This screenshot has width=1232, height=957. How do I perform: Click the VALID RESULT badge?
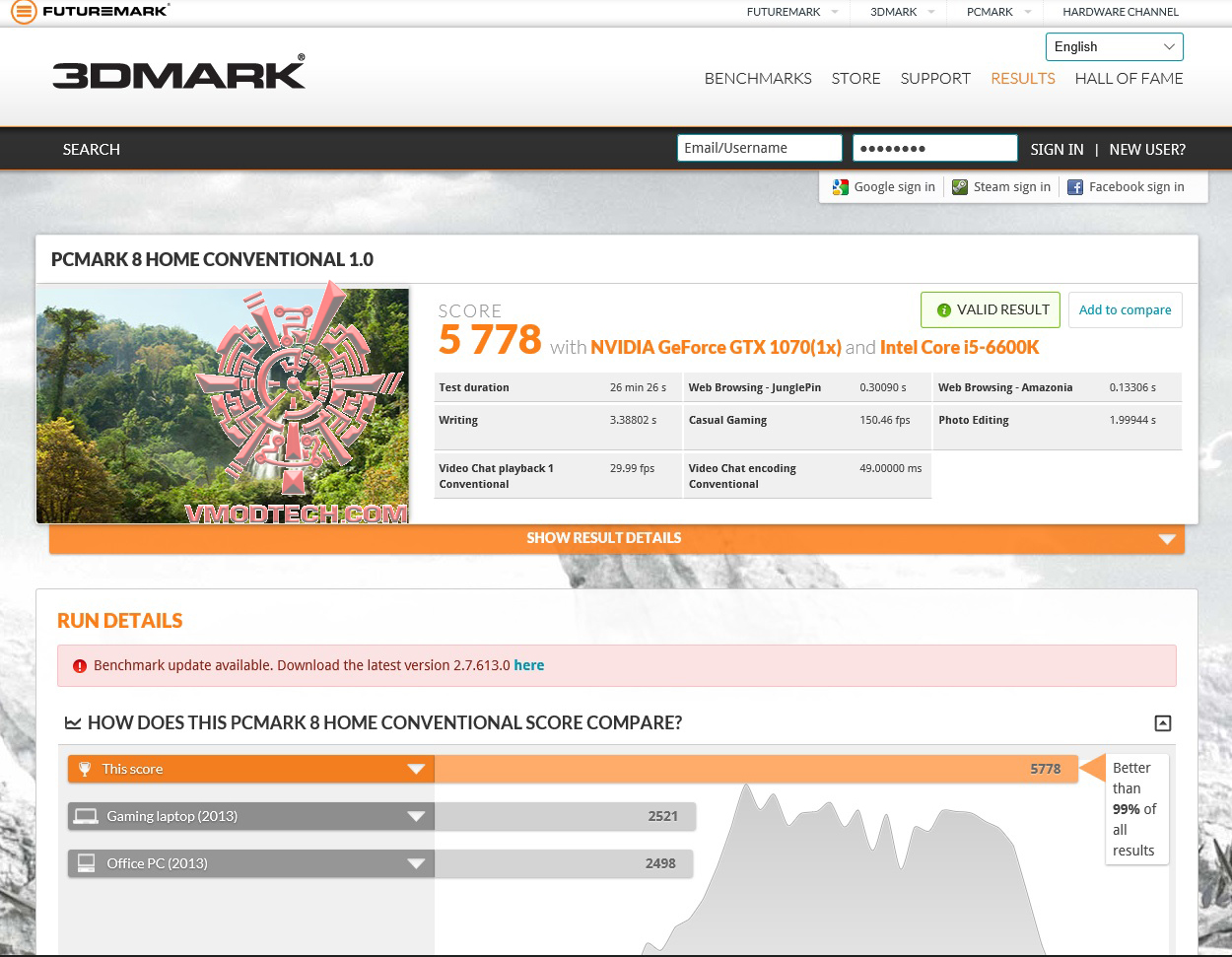pos(991,309)
